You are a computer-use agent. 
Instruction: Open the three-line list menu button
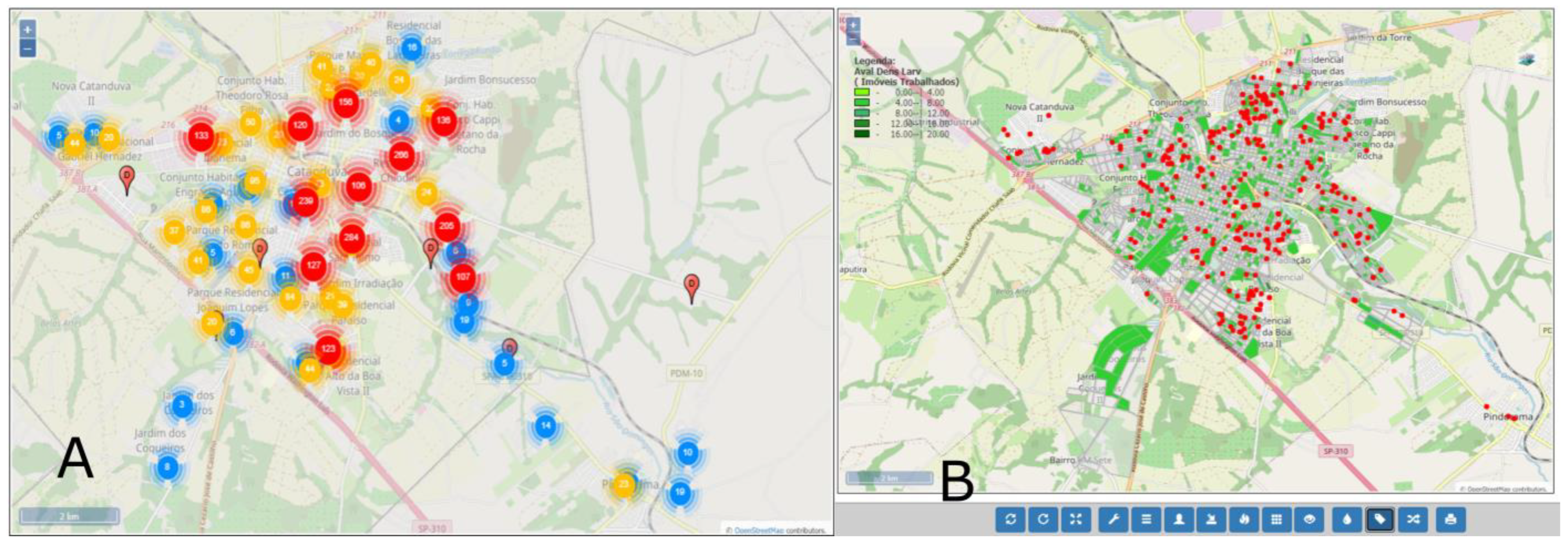tap(1146, 519)
